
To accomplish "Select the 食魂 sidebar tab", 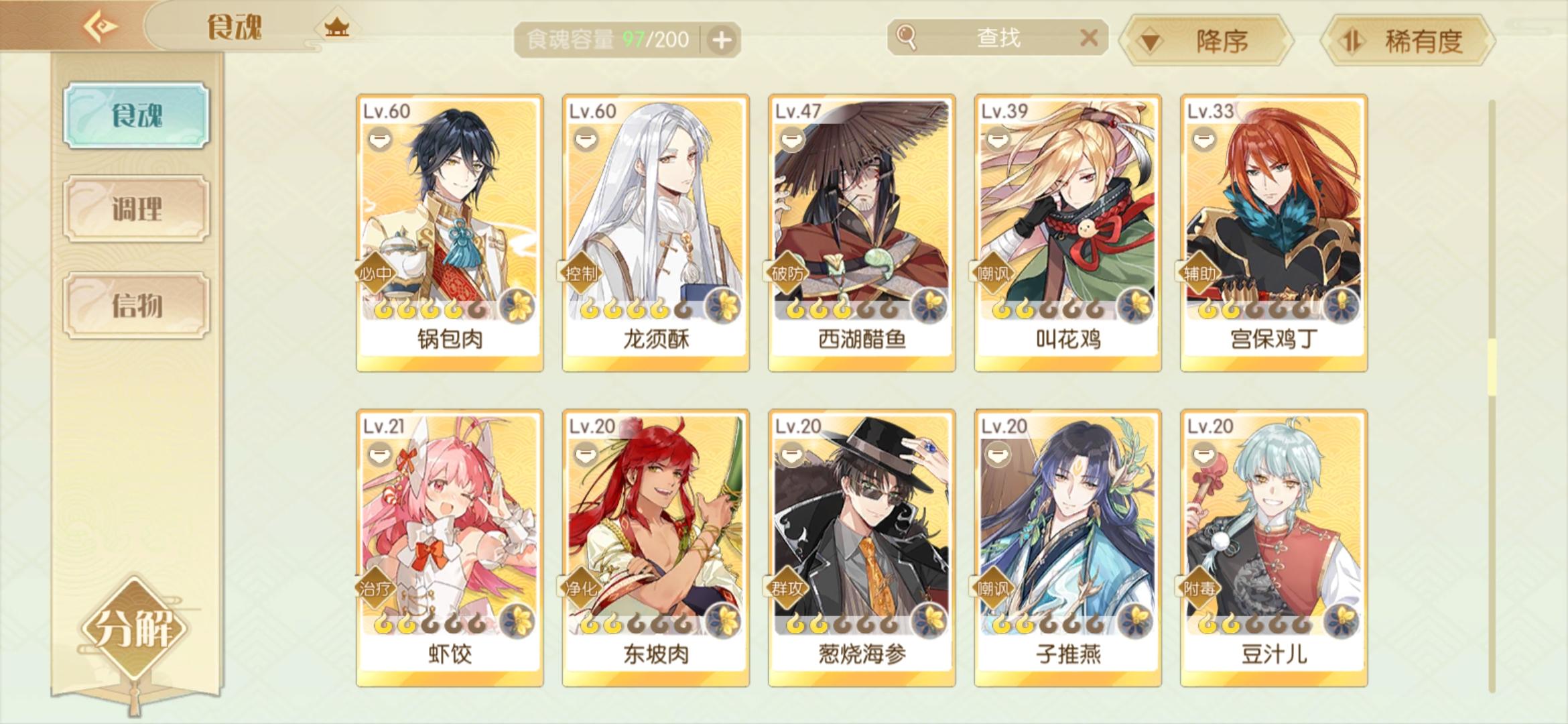I will click(x=137, y=115).
